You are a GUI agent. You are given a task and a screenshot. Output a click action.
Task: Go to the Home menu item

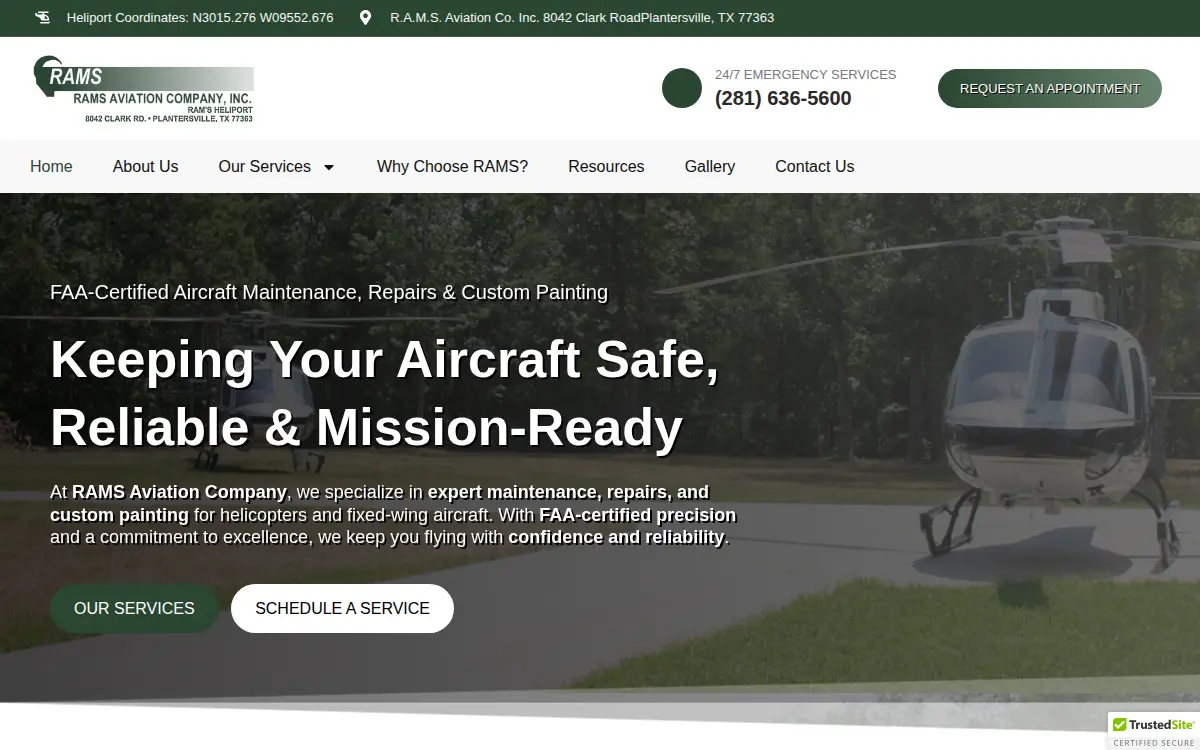(x=51, y=167)
